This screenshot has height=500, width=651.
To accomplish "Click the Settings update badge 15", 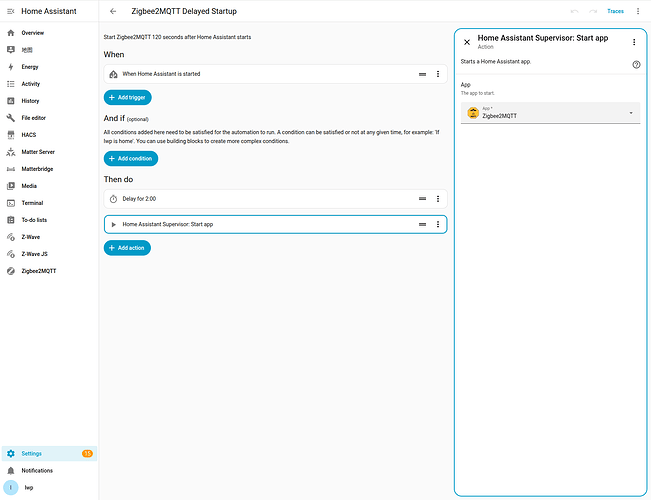I will 87,453.
